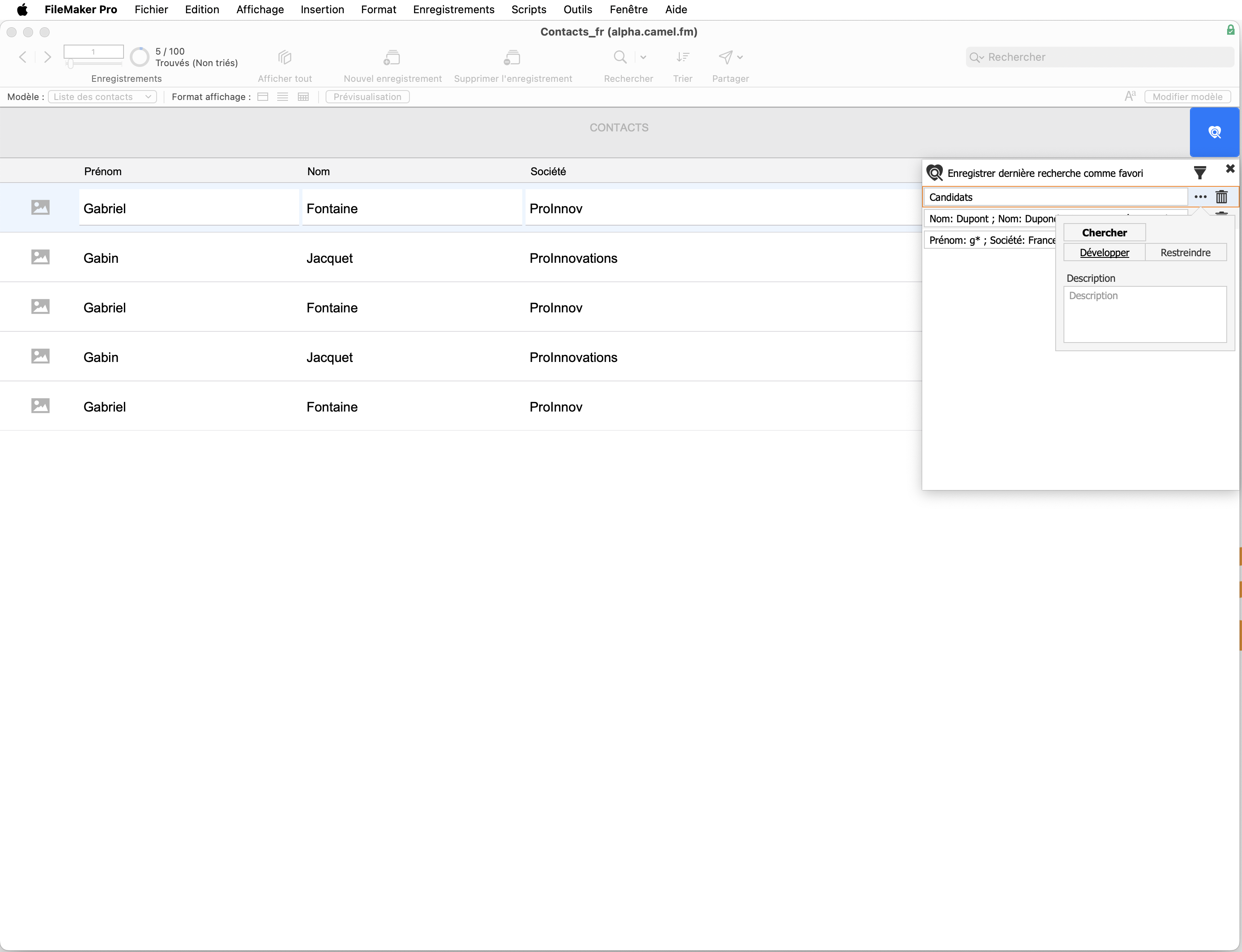Viewport: 1242px width, 952px height.
Task: Click the Rechercher magnifier toolbar icon
Action: [x=621, y=57]
